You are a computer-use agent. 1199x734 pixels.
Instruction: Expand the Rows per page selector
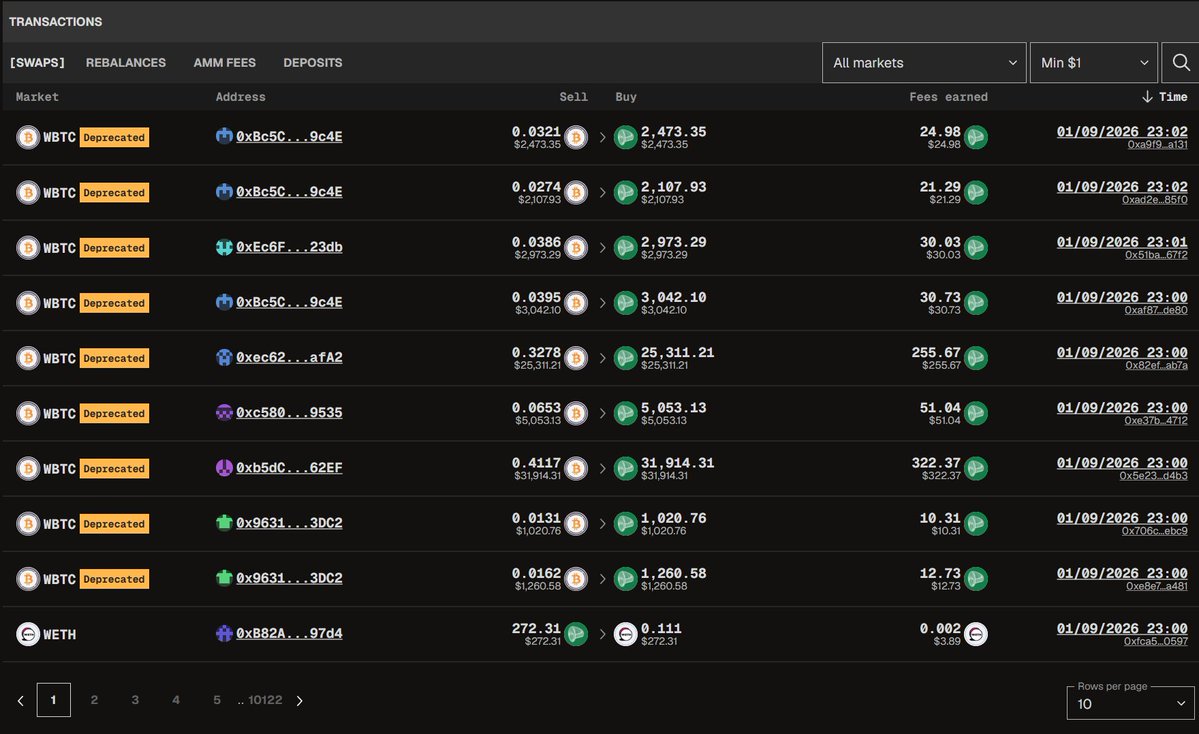1130,703
